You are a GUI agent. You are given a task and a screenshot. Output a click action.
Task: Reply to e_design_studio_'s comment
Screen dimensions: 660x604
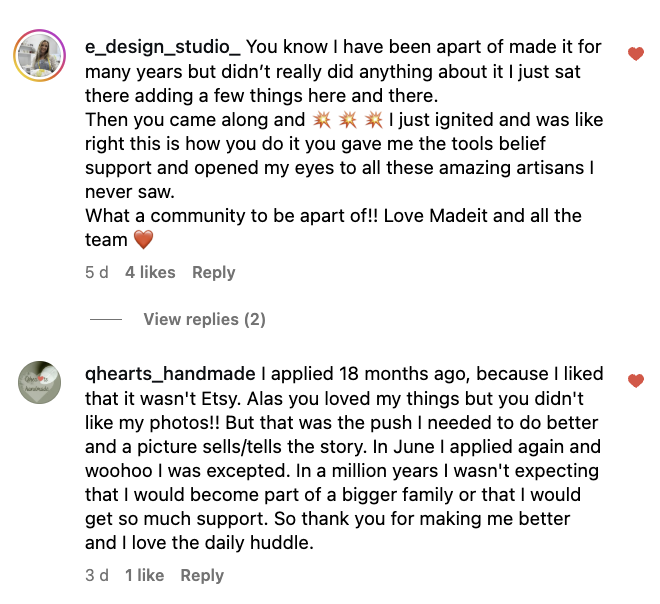click(x=213, y=272)
